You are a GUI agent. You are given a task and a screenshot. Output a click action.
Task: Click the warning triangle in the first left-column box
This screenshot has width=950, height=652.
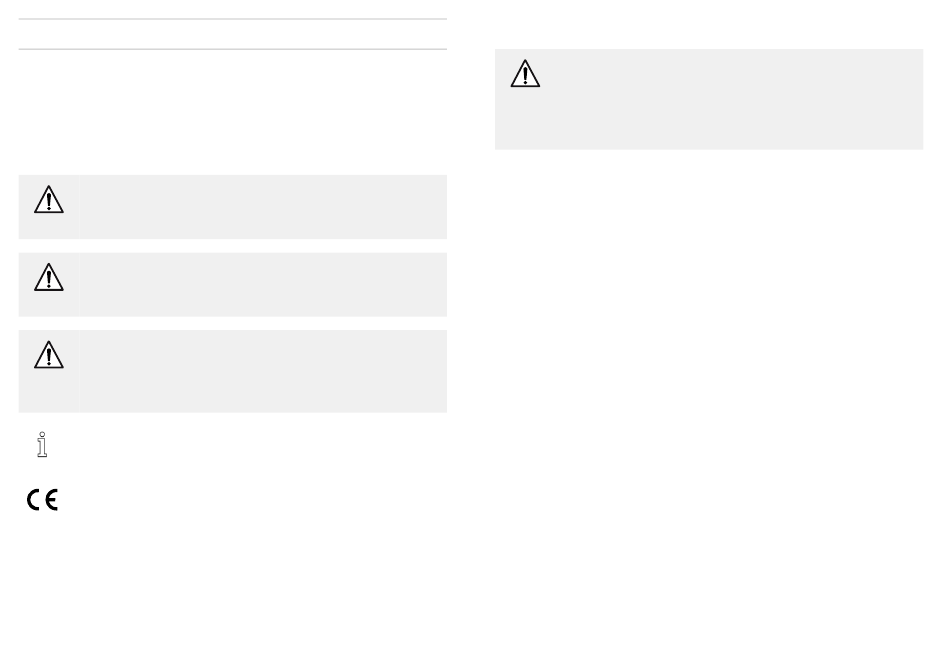49,200
